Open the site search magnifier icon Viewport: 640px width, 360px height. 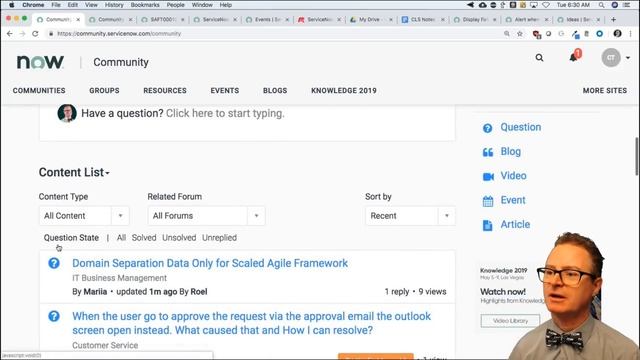539,58
